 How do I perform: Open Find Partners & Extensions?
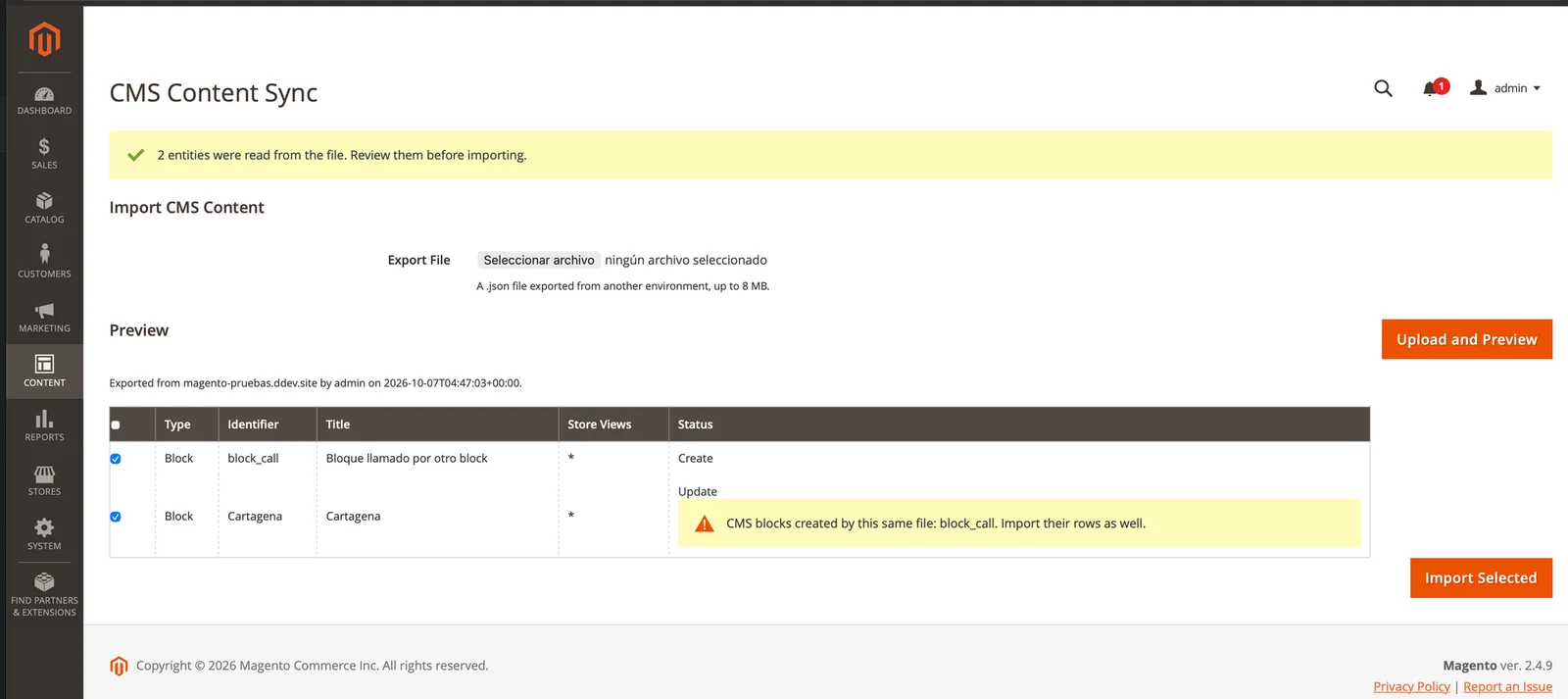pos(44,594)
